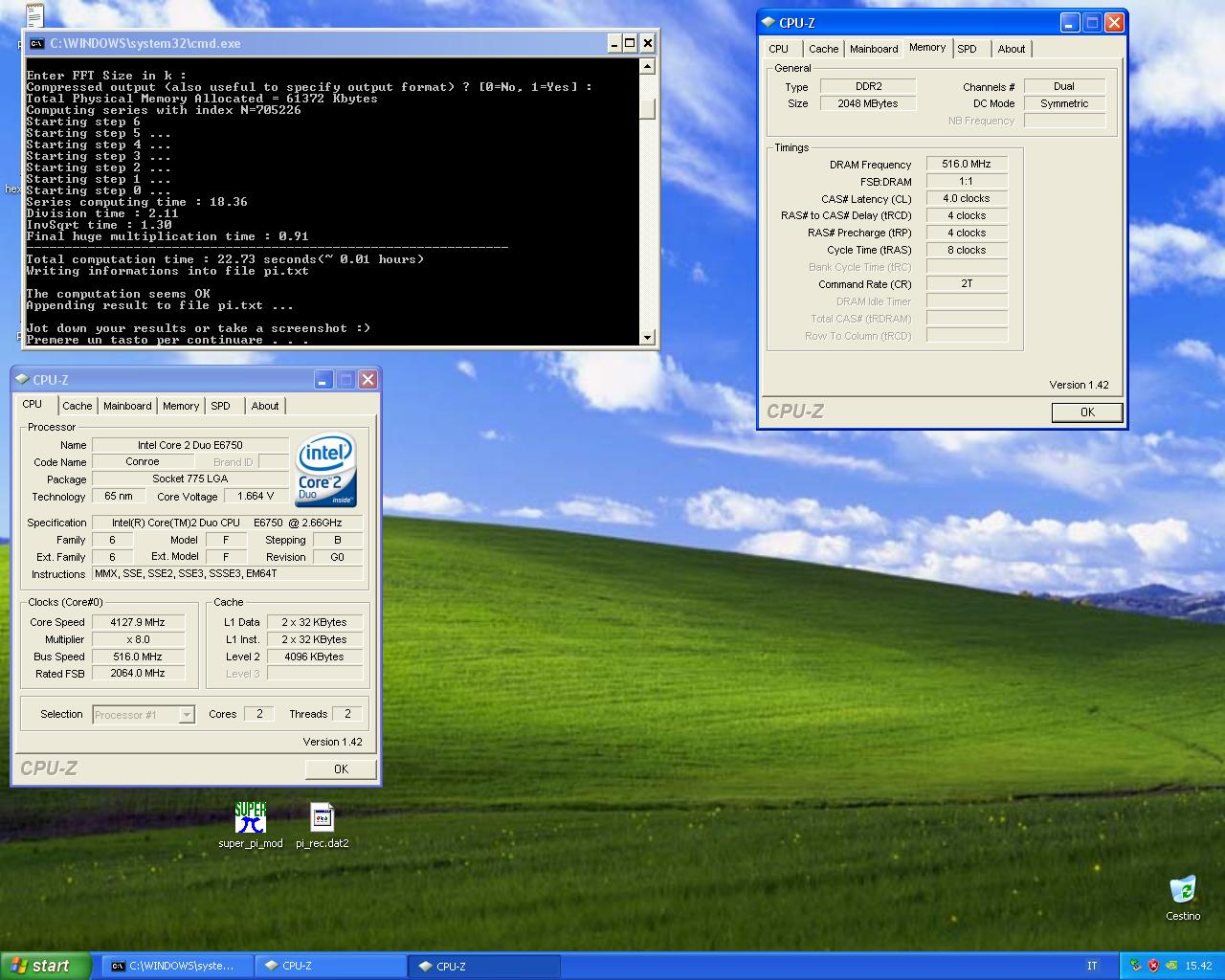1225x980 pixels.
Task: Open the NVIDIA tray icon
Action: tap(1169, 966)
